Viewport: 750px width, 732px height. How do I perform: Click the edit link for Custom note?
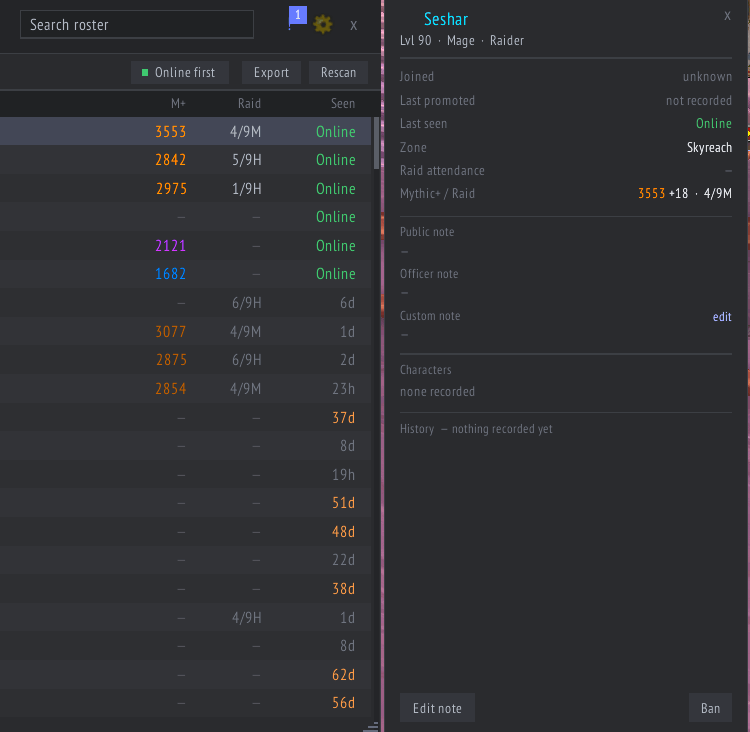coord(722,317)
